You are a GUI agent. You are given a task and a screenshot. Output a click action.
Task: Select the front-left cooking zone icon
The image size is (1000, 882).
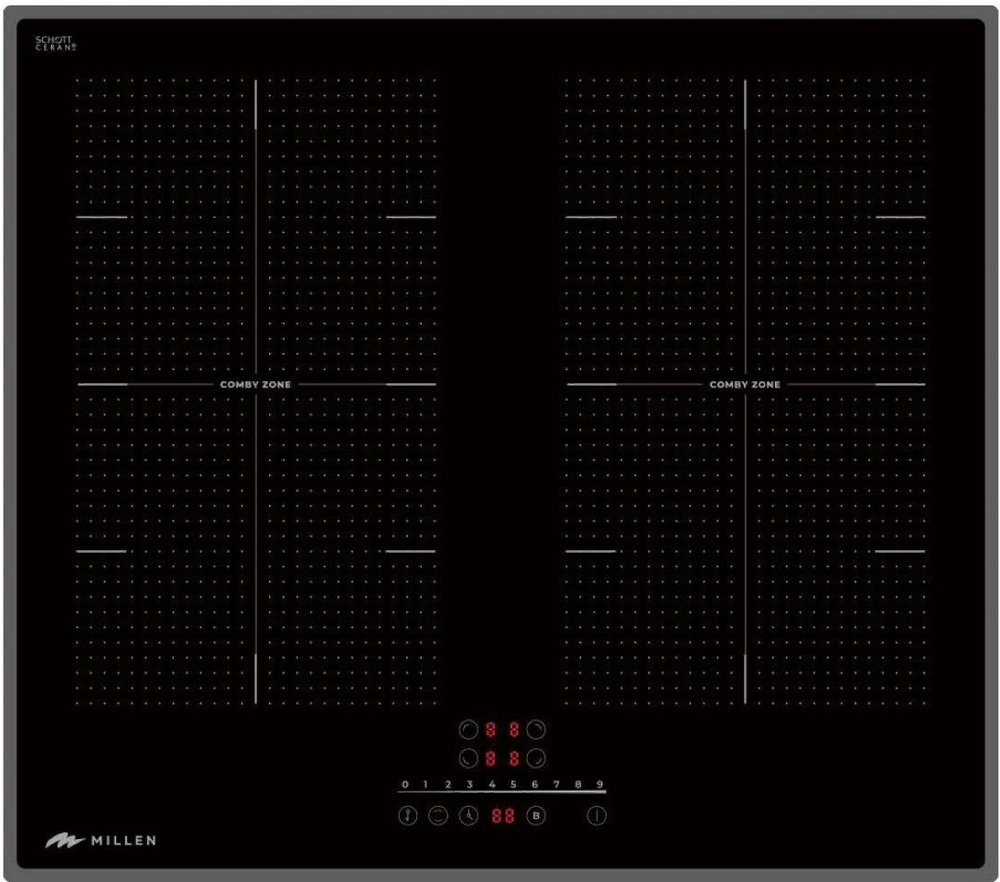468,758
